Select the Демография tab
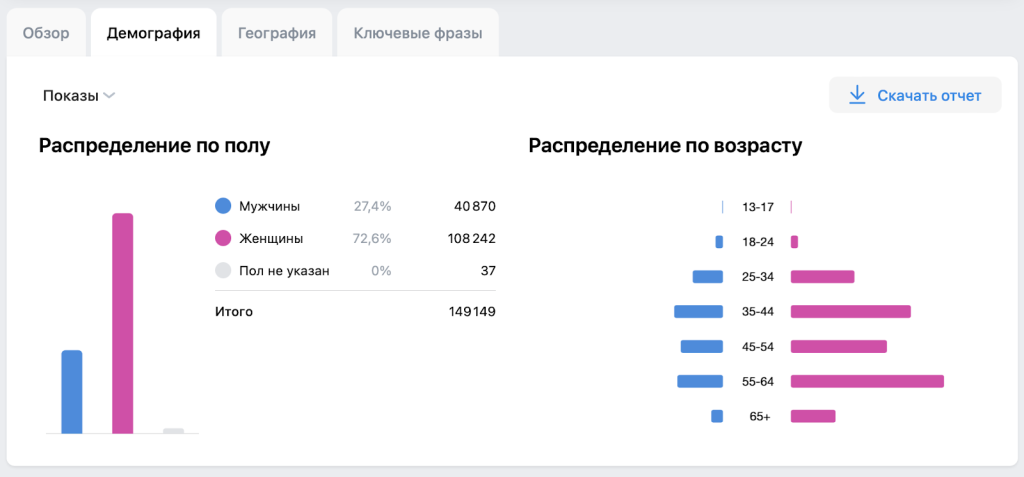The width and height of the screenshot is (1024, 477). click(153, 33)
